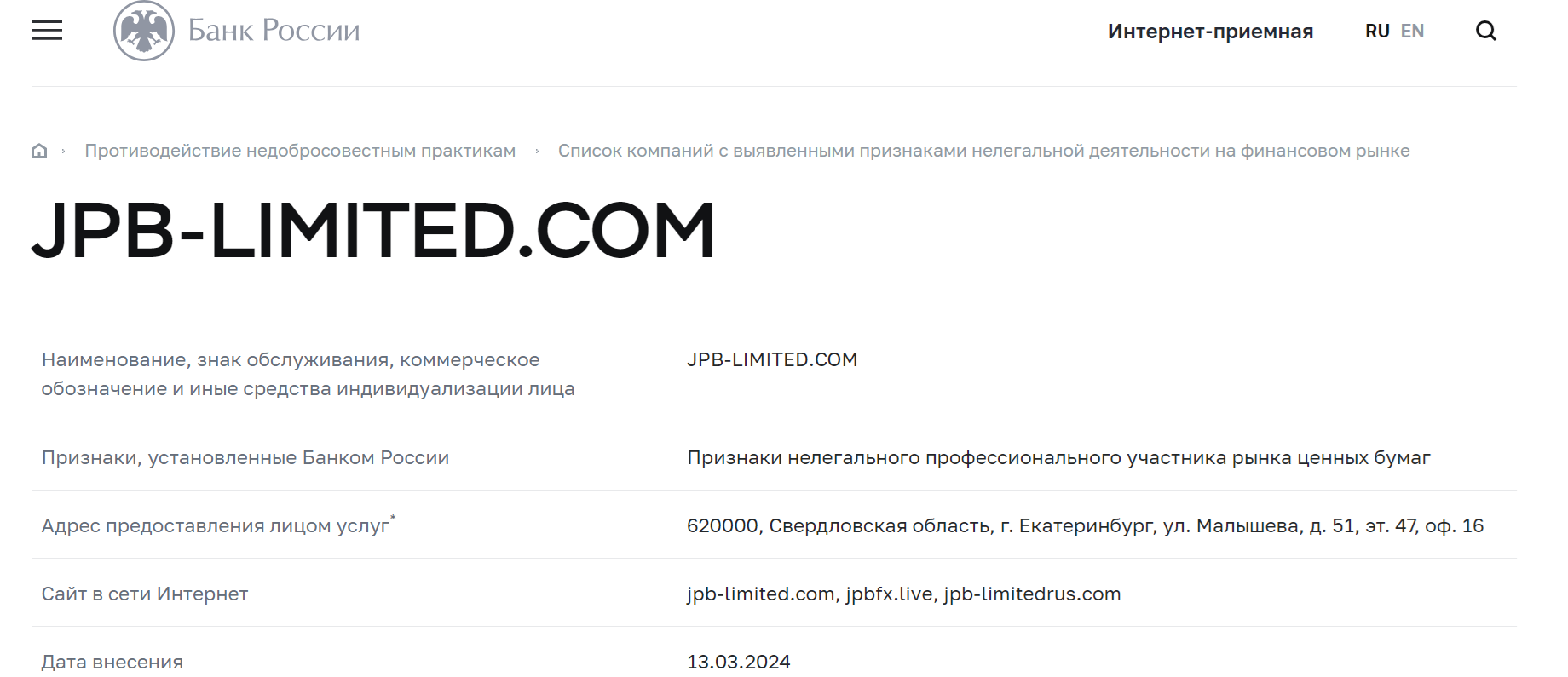Switch language to EN
Image resolution: width=1568 pixels, height=677 pixels.
click(x=1412, y=32)
